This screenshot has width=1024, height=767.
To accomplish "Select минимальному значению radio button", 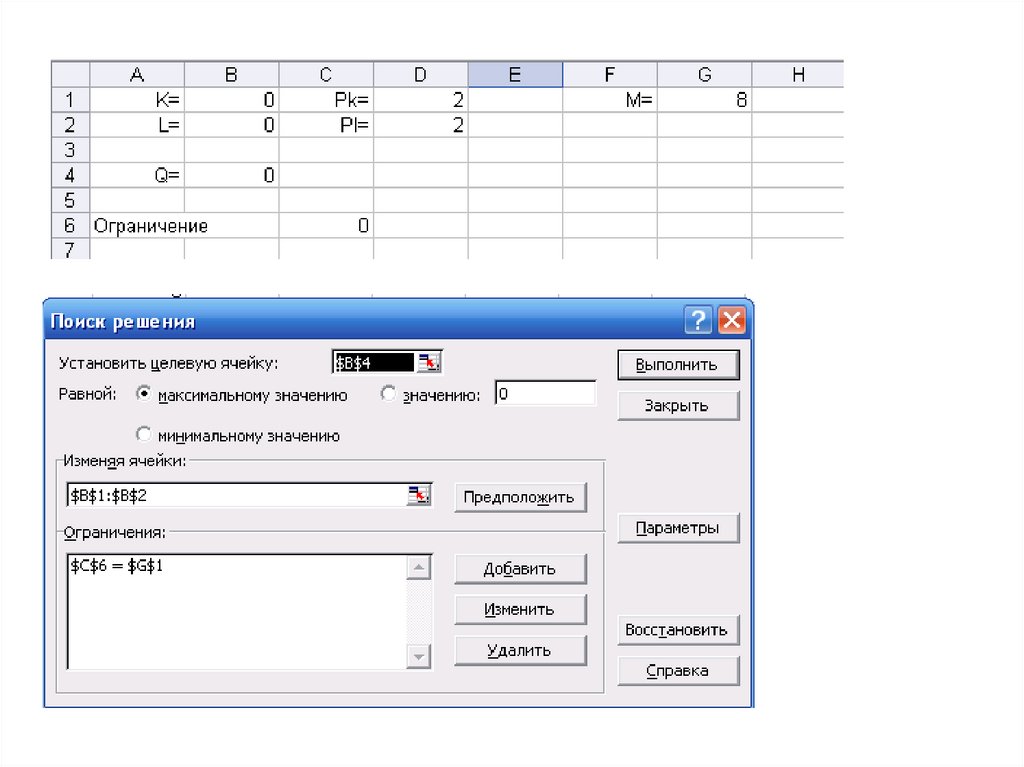I will [144, 435].
